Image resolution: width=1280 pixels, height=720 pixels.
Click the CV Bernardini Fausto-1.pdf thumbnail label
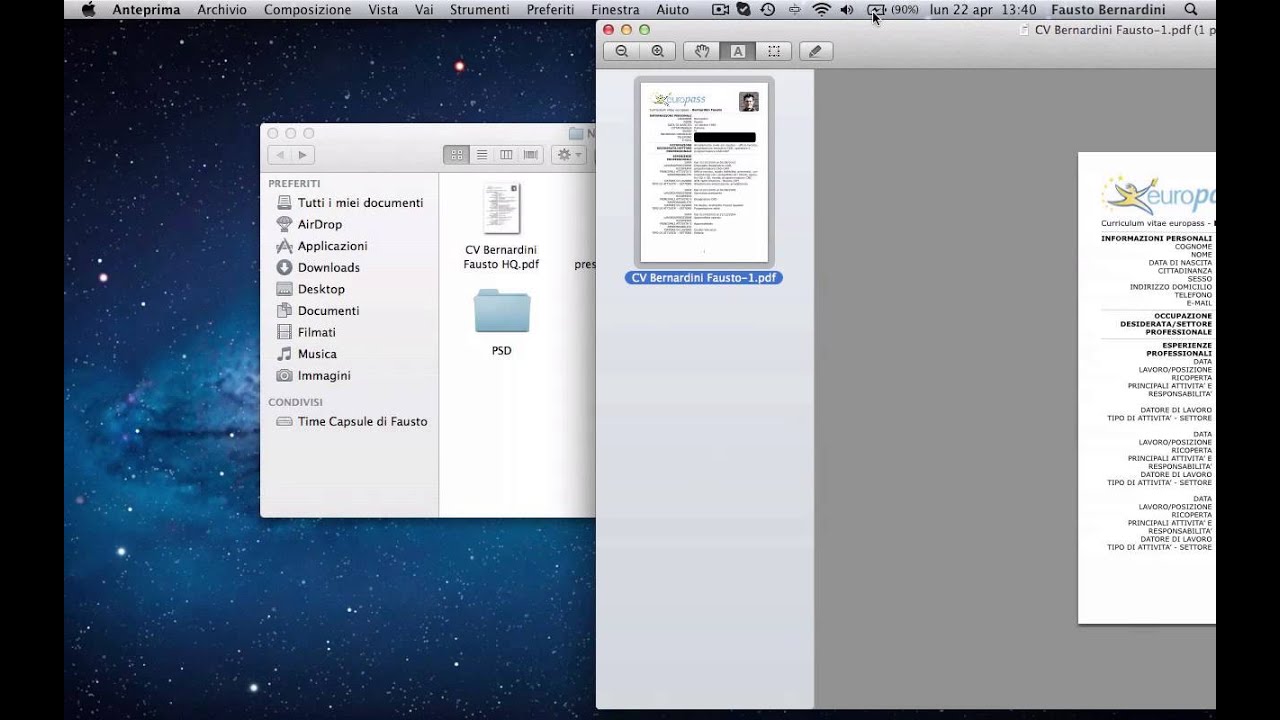[704, 278]
